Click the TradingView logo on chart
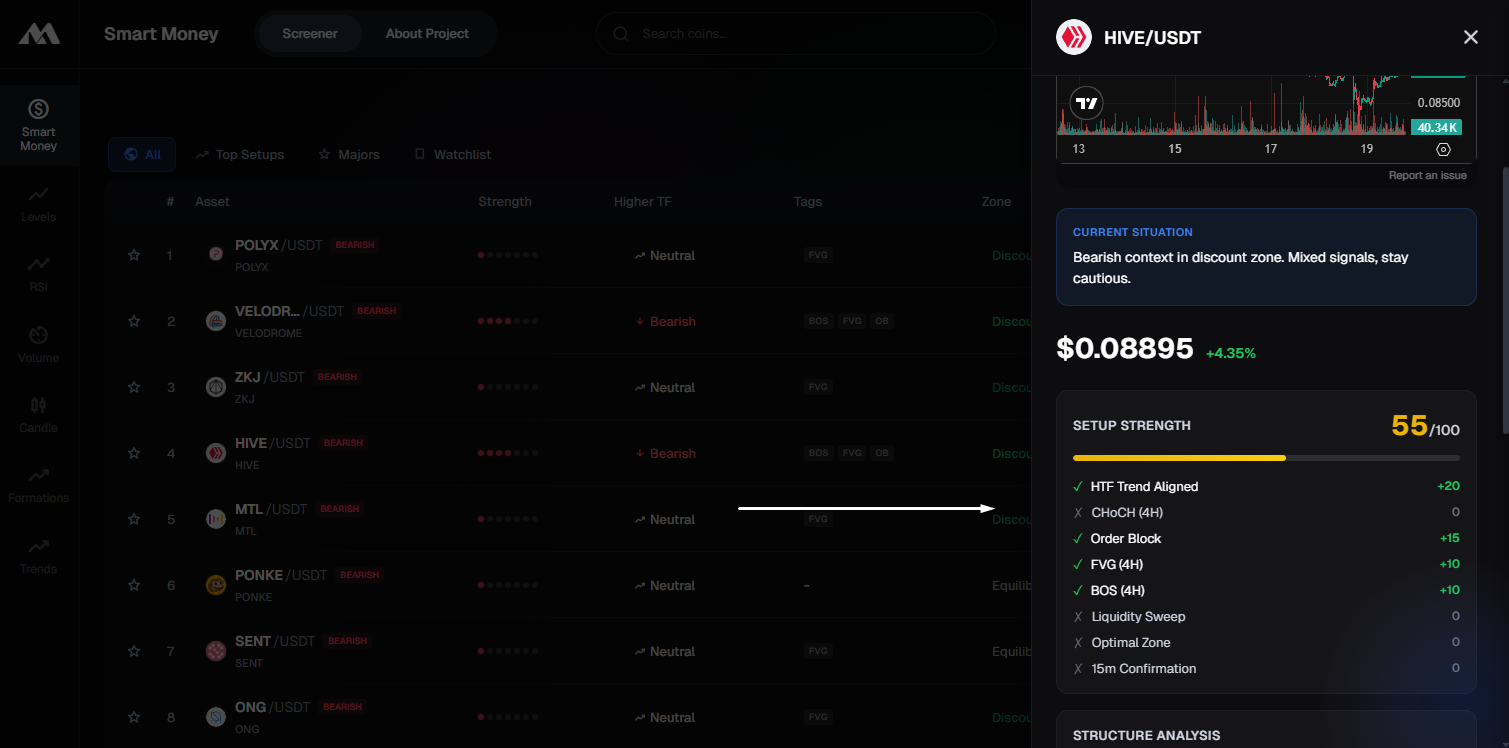This screenshot has height=748, width=1509. [1086, 103]
